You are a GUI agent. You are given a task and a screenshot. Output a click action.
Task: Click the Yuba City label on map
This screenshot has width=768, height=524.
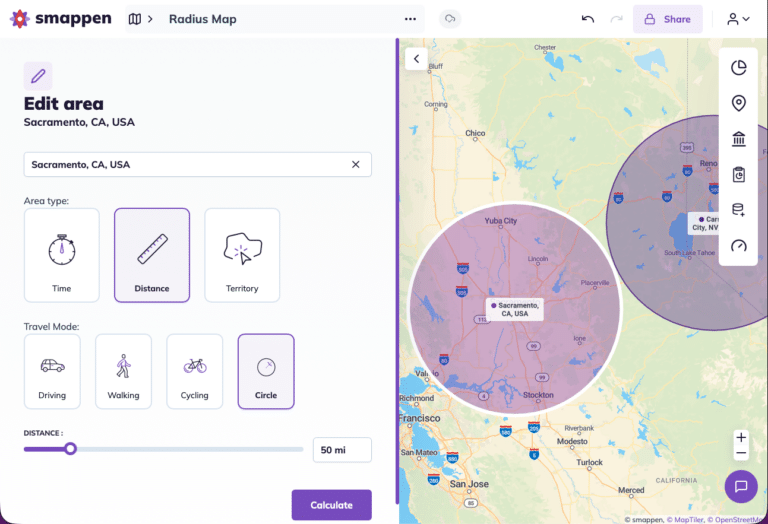[501, 221]
